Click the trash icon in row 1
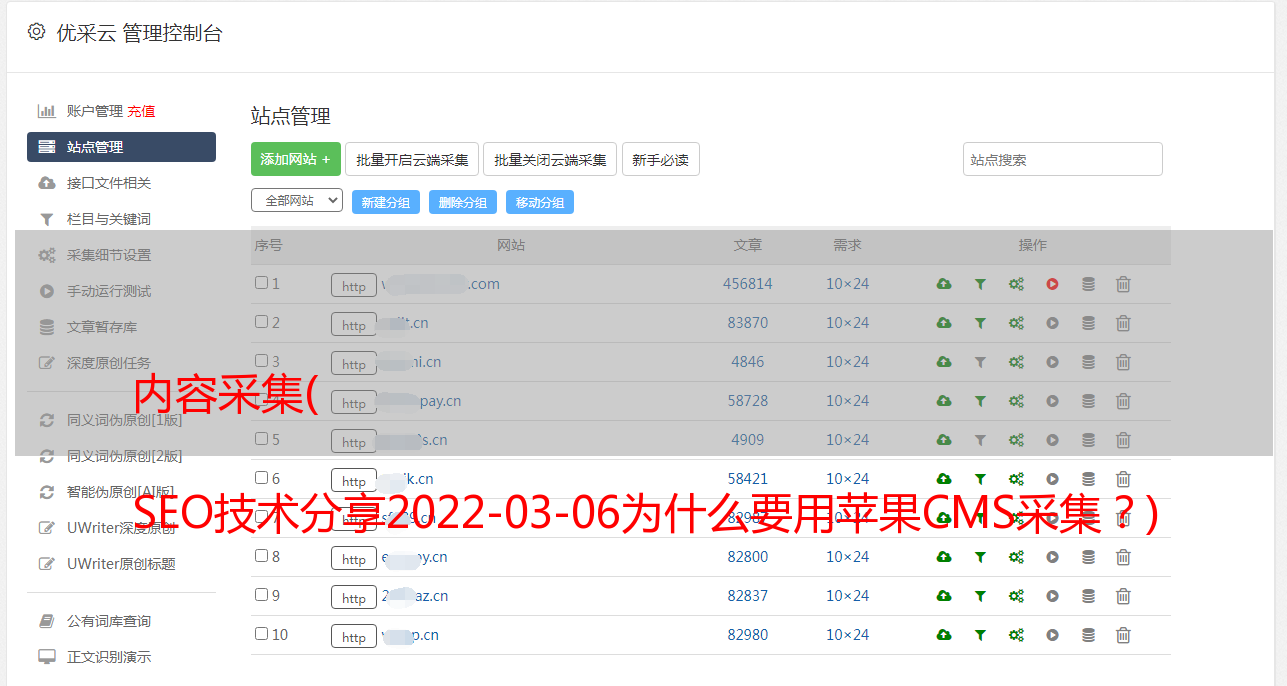 click(1123, 284)
